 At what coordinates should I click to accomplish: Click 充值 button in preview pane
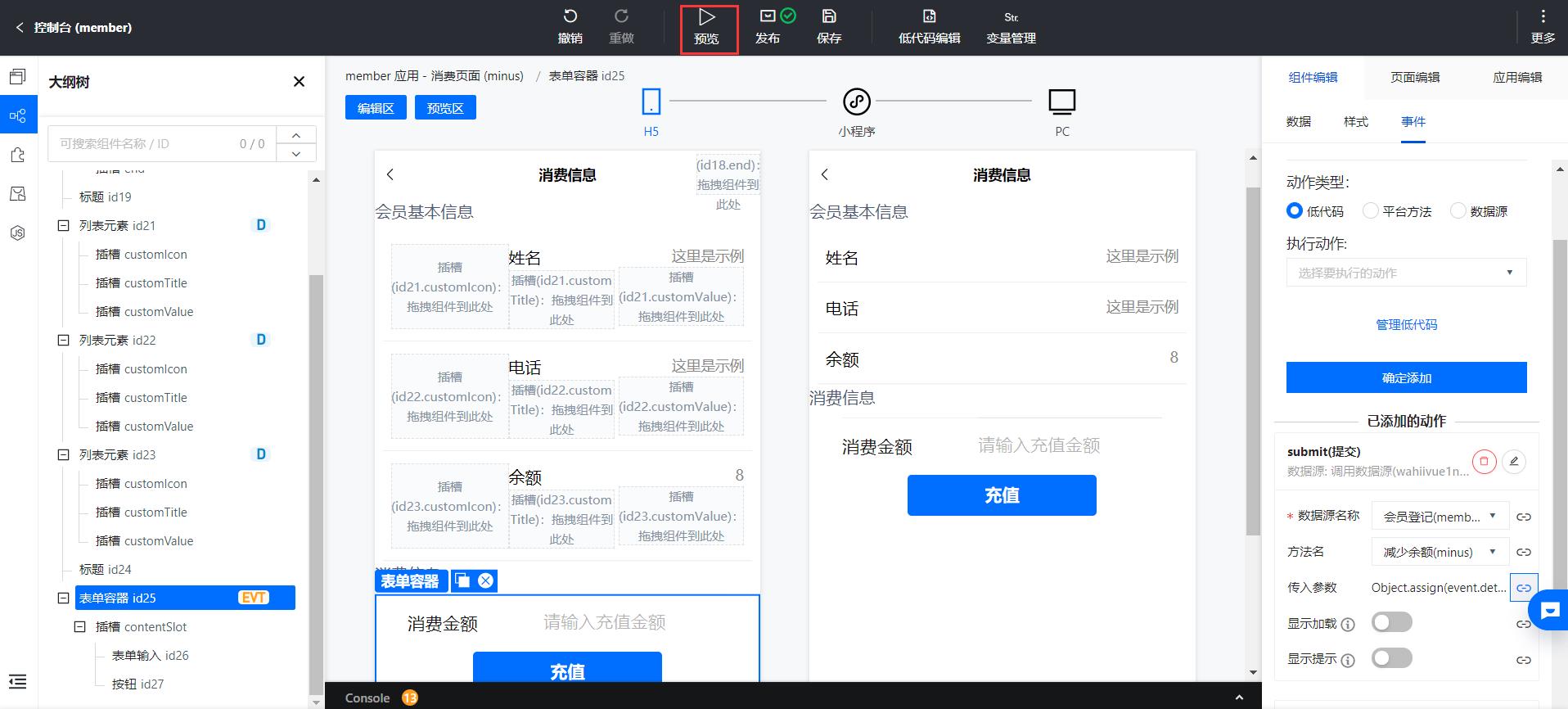pos(1002,494)
